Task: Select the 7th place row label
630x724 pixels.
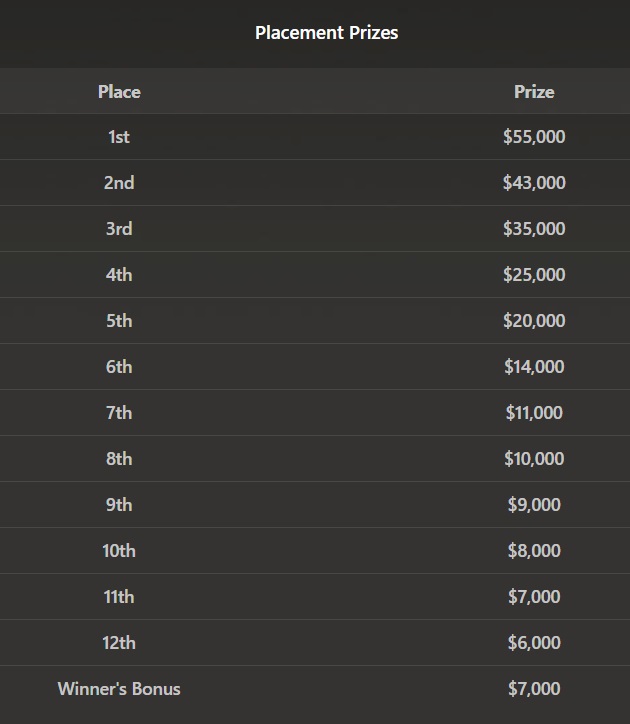Action: (119, 413)
